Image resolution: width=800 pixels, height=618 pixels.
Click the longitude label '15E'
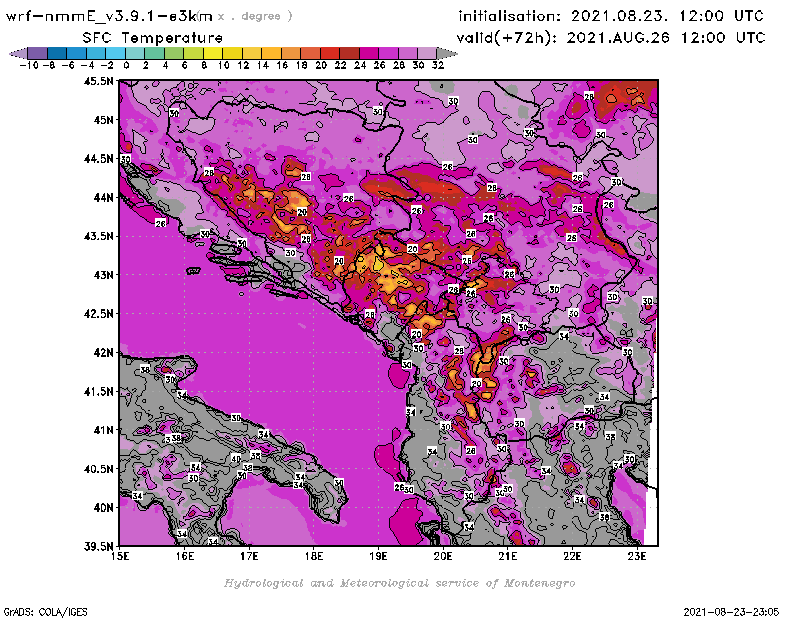tap(120, 556)
